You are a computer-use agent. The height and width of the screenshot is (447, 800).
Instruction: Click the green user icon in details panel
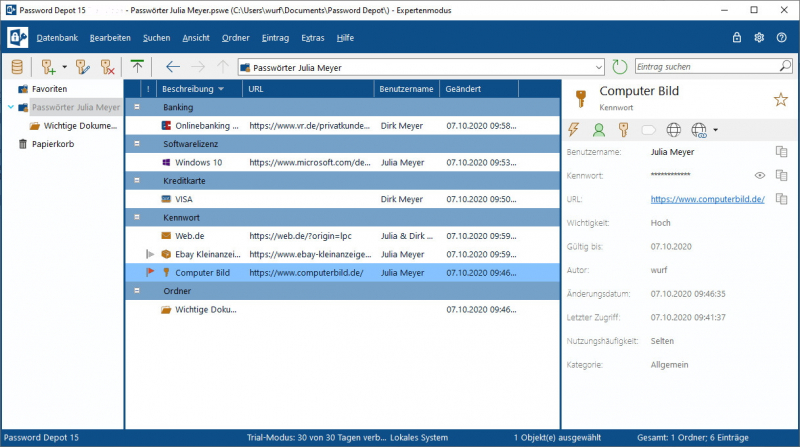point(598,129)
